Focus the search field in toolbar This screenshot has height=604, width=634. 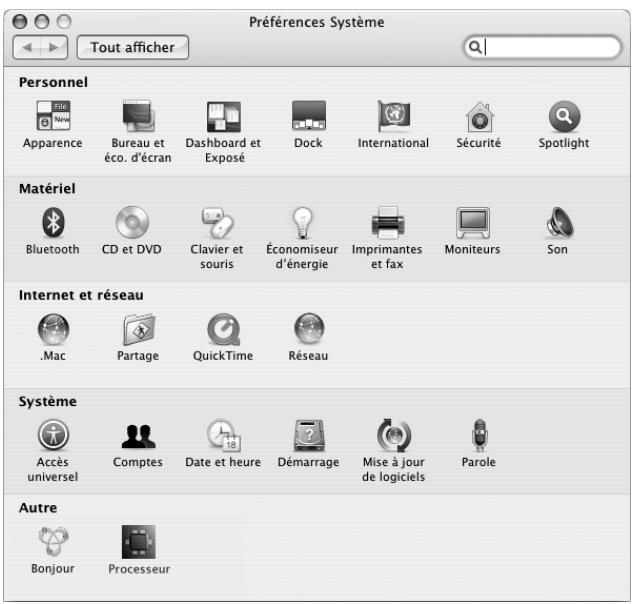coord(542,47)
